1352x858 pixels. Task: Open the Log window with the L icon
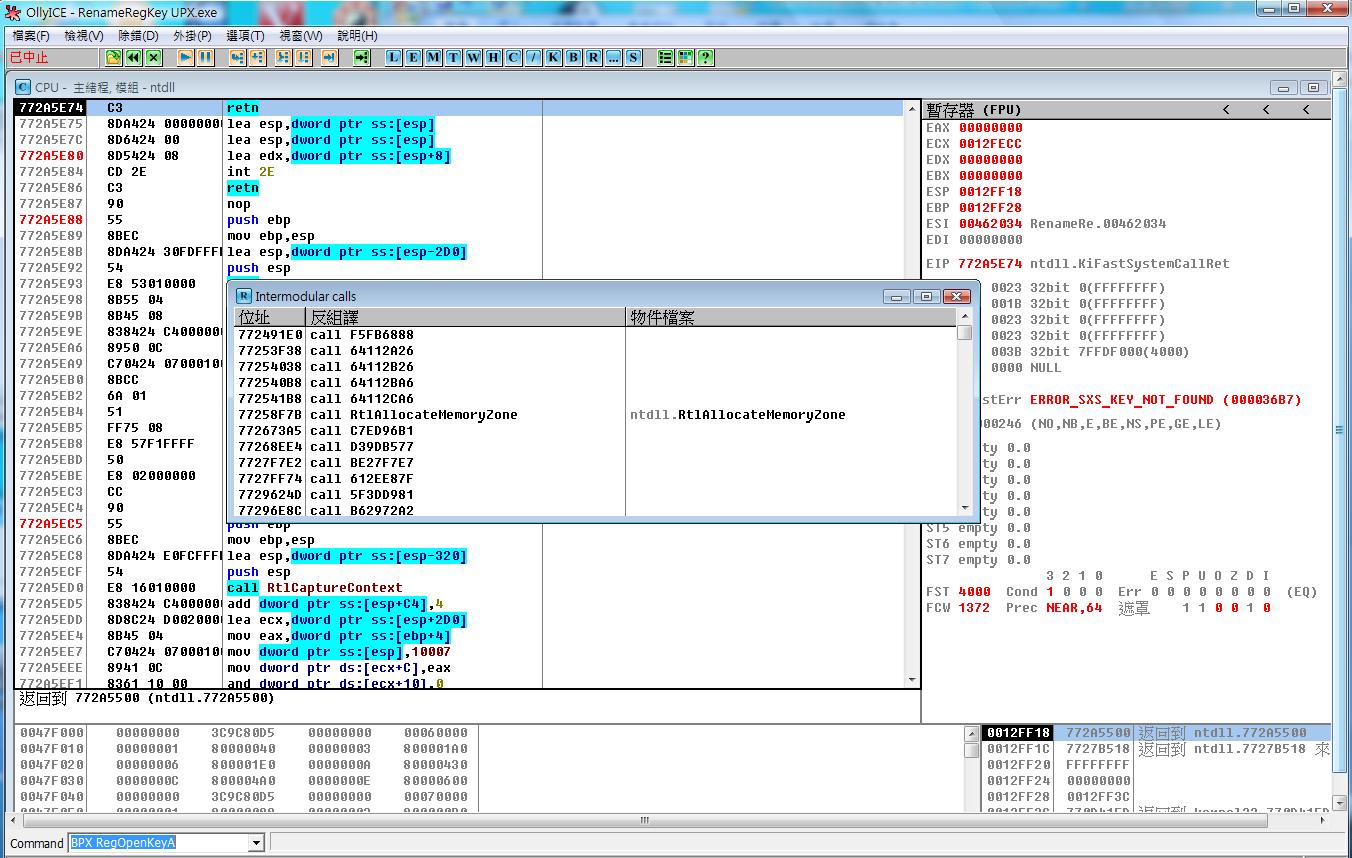point(394,58)
